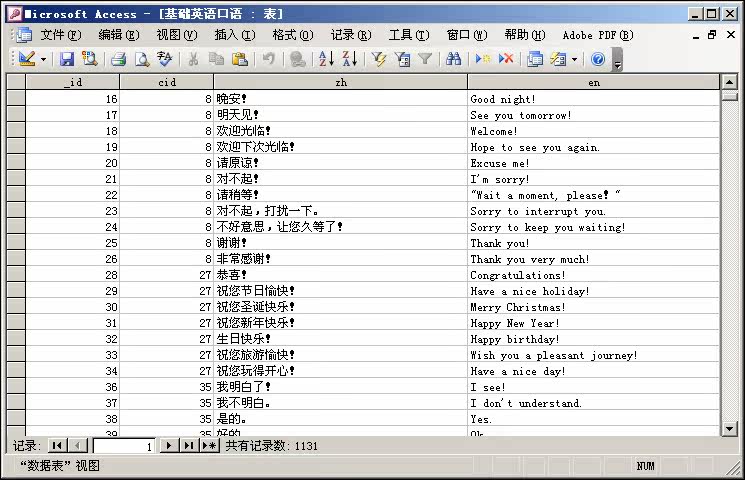Image resolution: width=745 pixels, height=480 pixels.
Task: Click the Print icon
Action: pyautogui.click(x=118, y=59)
